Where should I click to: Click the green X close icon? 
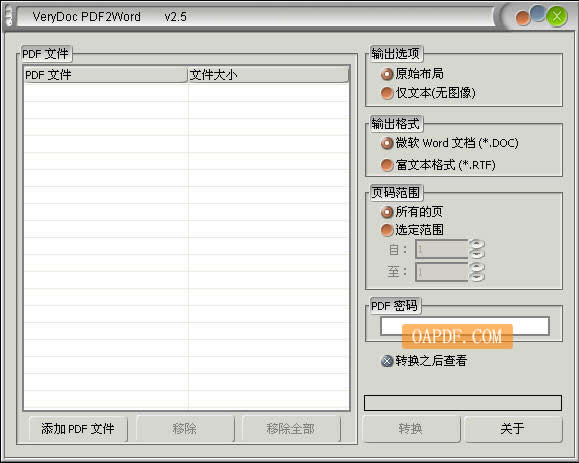pyautogui.click(x=557, y=16)
